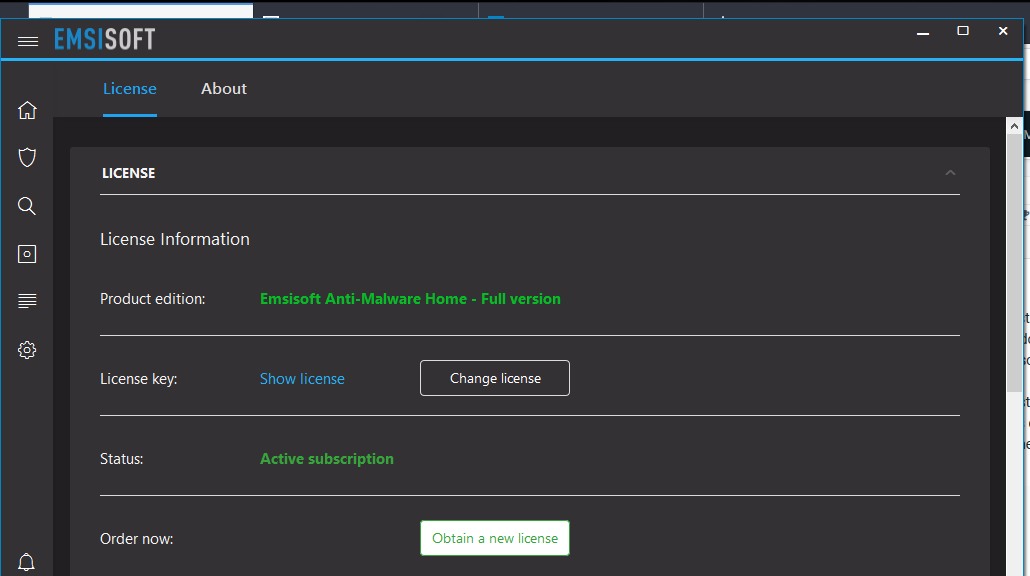Click the Show license link

click(x=302, y=379)
